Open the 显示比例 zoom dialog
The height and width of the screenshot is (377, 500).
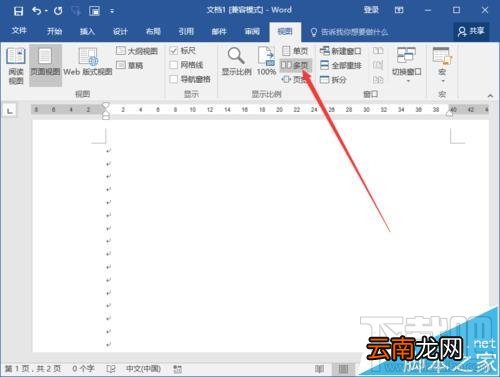tap(236, 62)
